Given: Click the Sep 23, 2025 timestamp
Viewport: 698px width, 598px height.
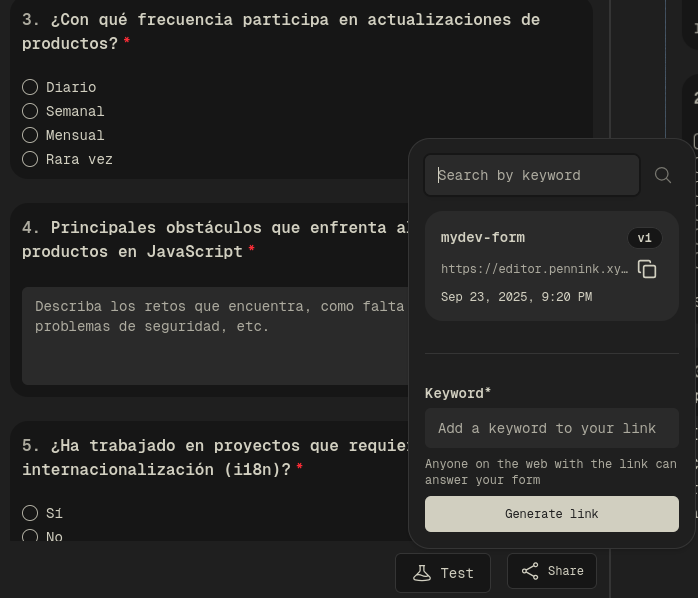Looking at the screenshot, I should point(516,297).
